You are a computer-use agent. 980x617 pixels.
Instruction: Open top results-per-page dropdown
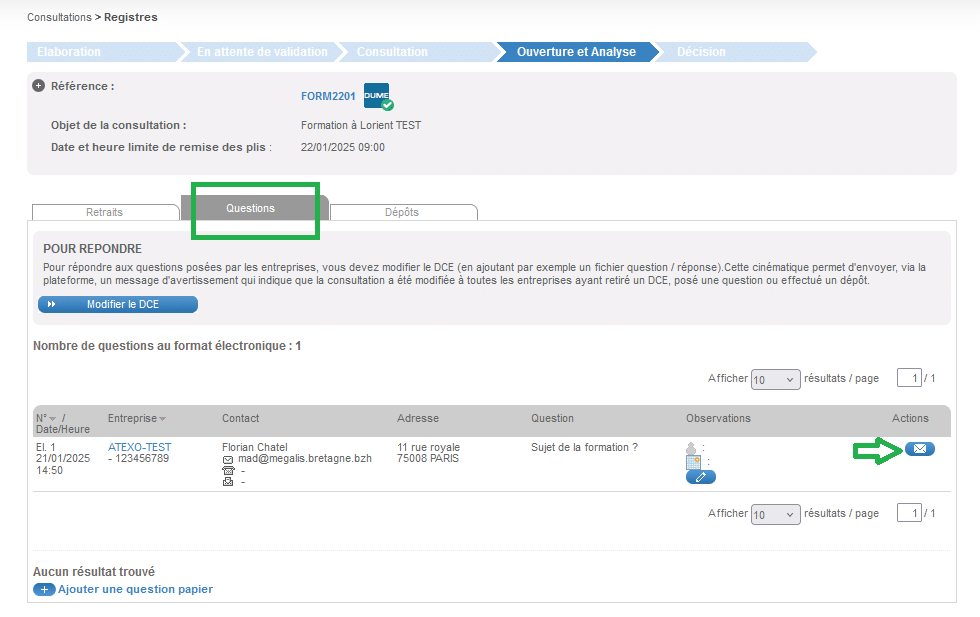[x=775, y=379]
